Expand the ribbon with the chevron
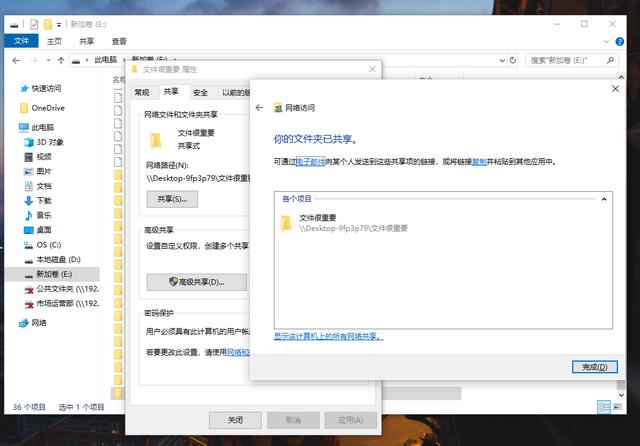This screenshot has height=446, width=640. pyautogui.click(x=606, y=42)
